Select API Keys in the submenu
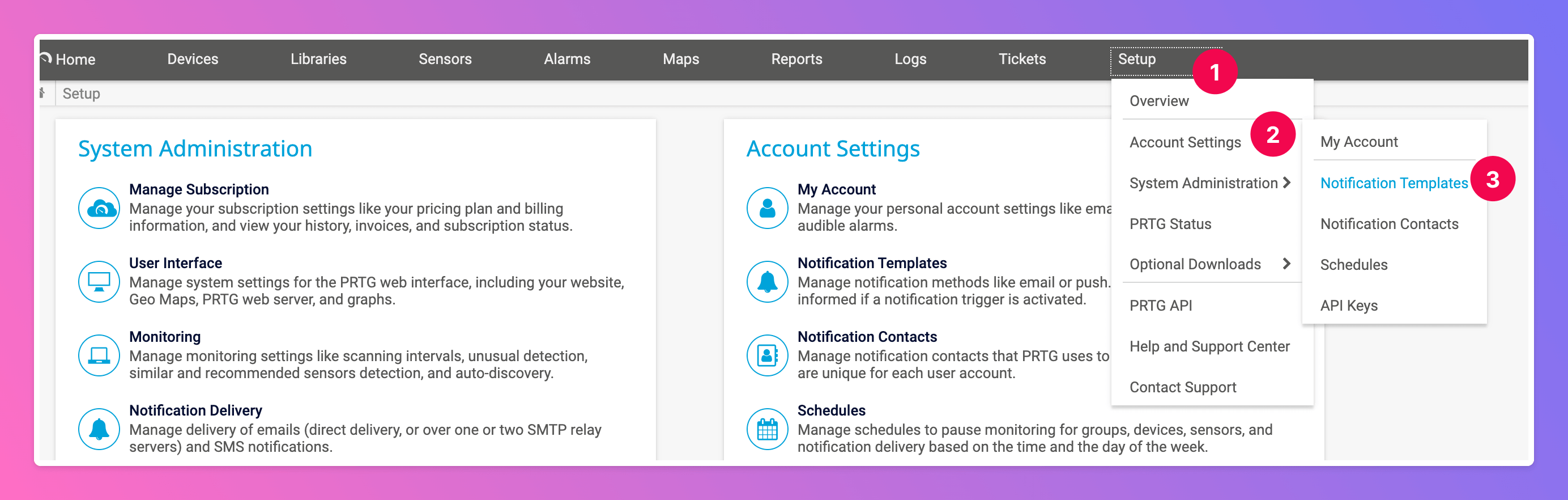Image resolution: width=1568 pixels, height=500 pixels. point(1348,306)
